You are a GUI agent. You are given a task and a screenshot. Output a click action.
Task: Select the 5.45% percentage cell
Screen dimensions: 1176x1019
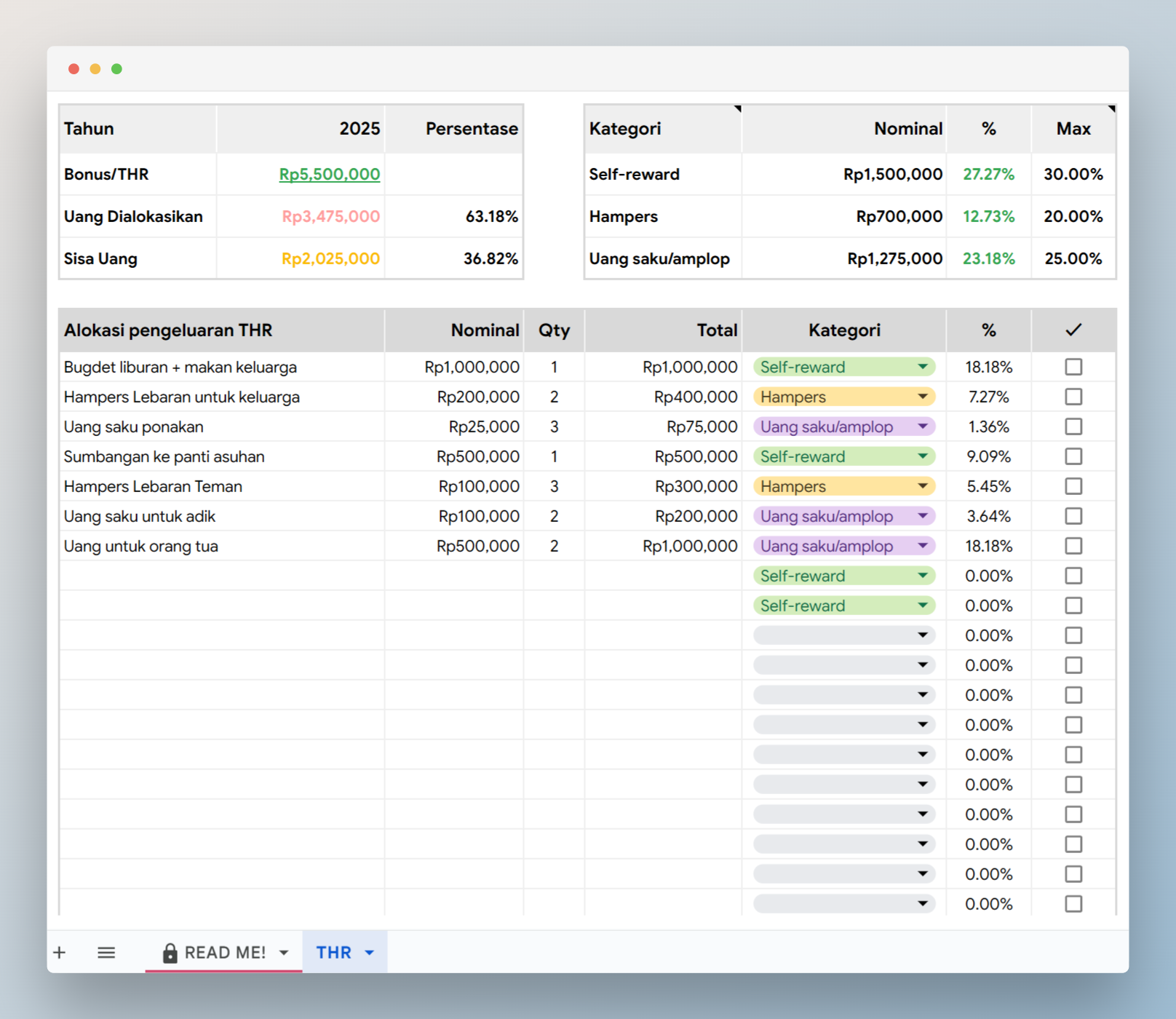tap(988, 486)
